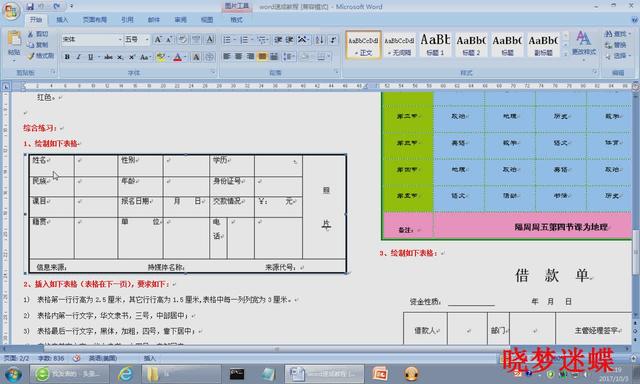Copy the selection with 复制
640x384 pixels.
[x=38, y=45]
